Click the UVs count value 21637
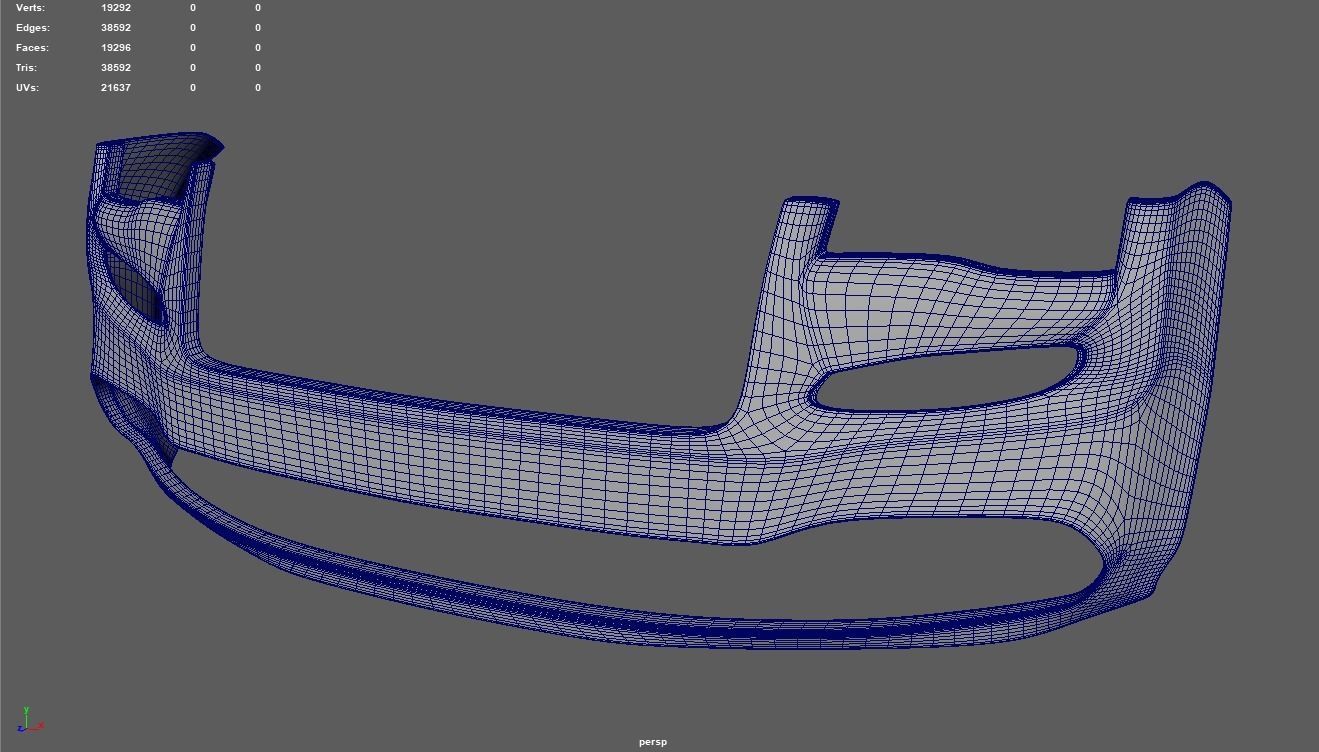The height and width of the screenshot is (752, 1319). coord(116,88)
